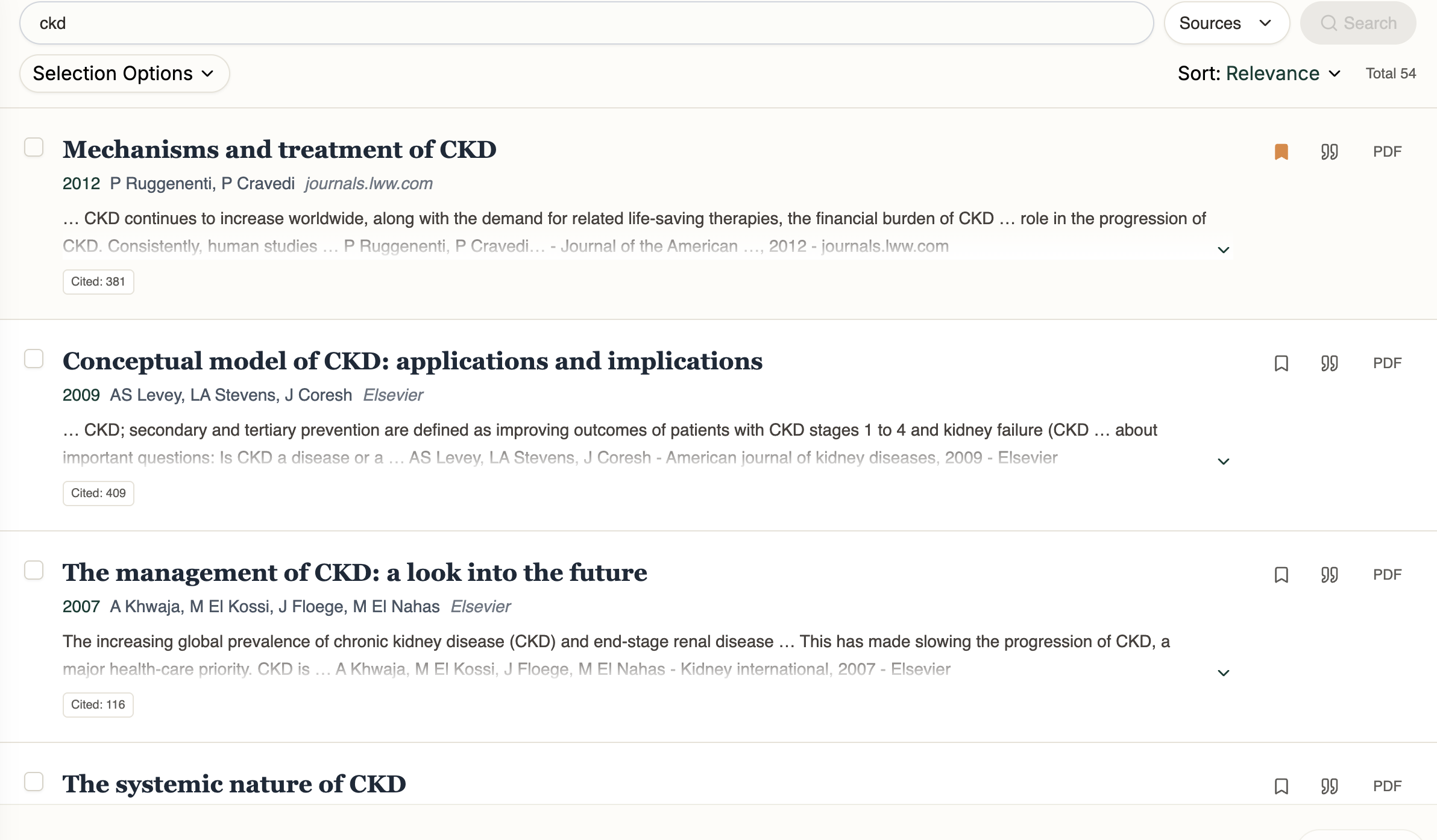Change the Sort: Relevance order
Screen dimensions: 1437x840
coord(1259,74)
